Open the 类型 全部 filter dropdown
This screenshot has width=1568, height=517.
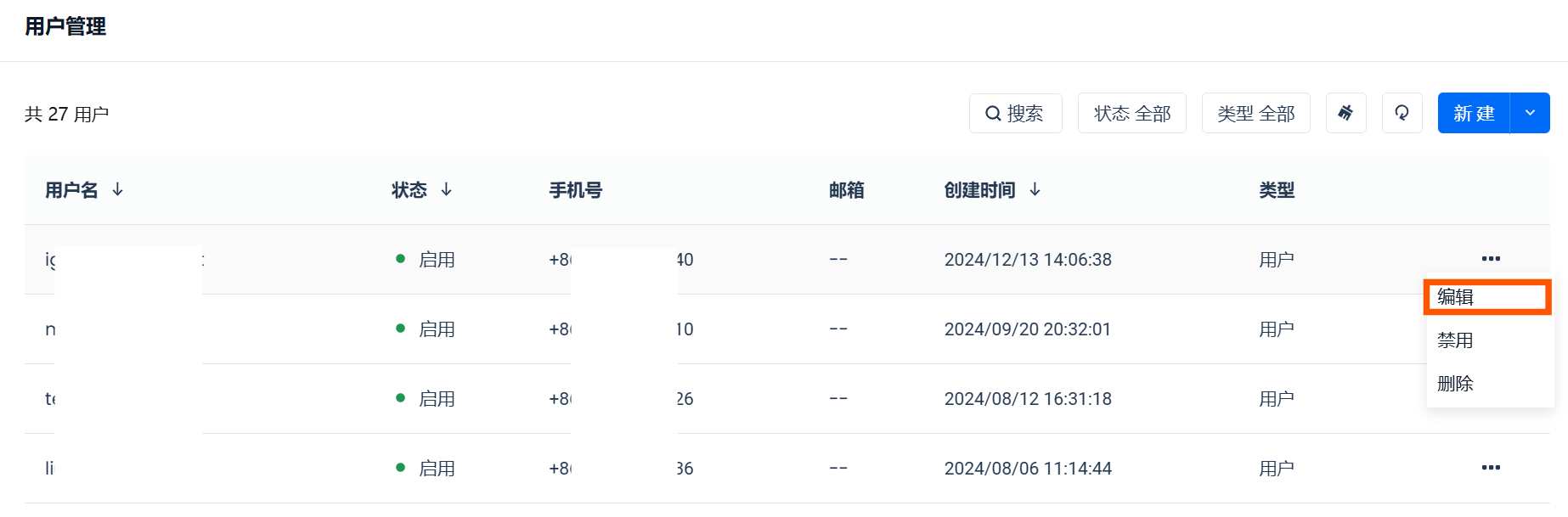1255,113
